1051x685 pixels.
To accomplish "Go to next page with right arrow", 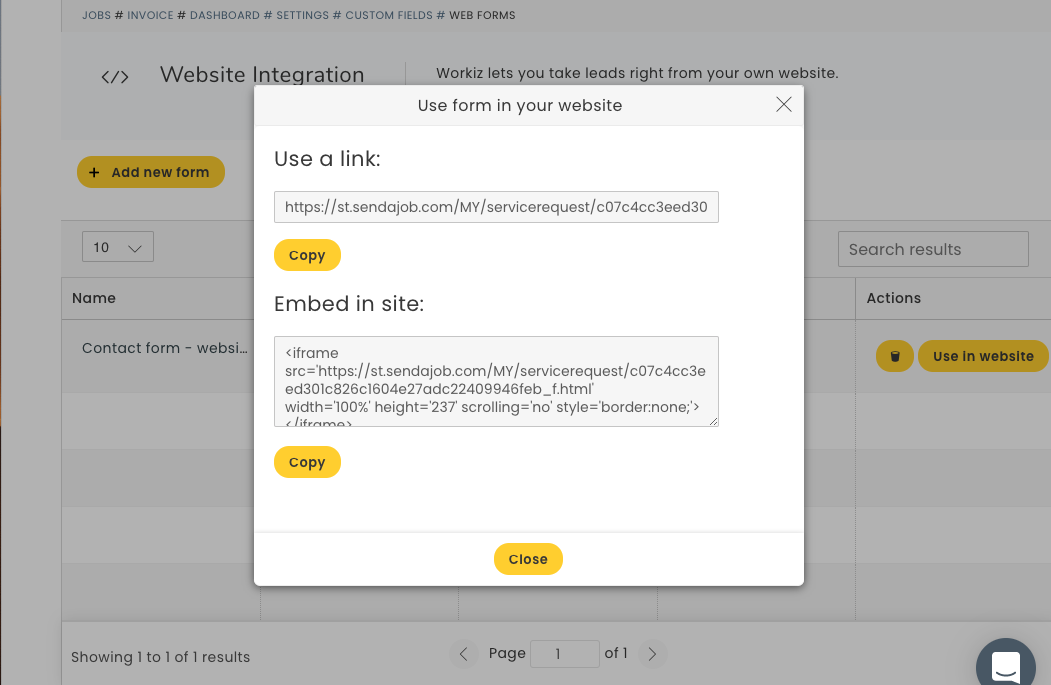I will coord(652,653).
